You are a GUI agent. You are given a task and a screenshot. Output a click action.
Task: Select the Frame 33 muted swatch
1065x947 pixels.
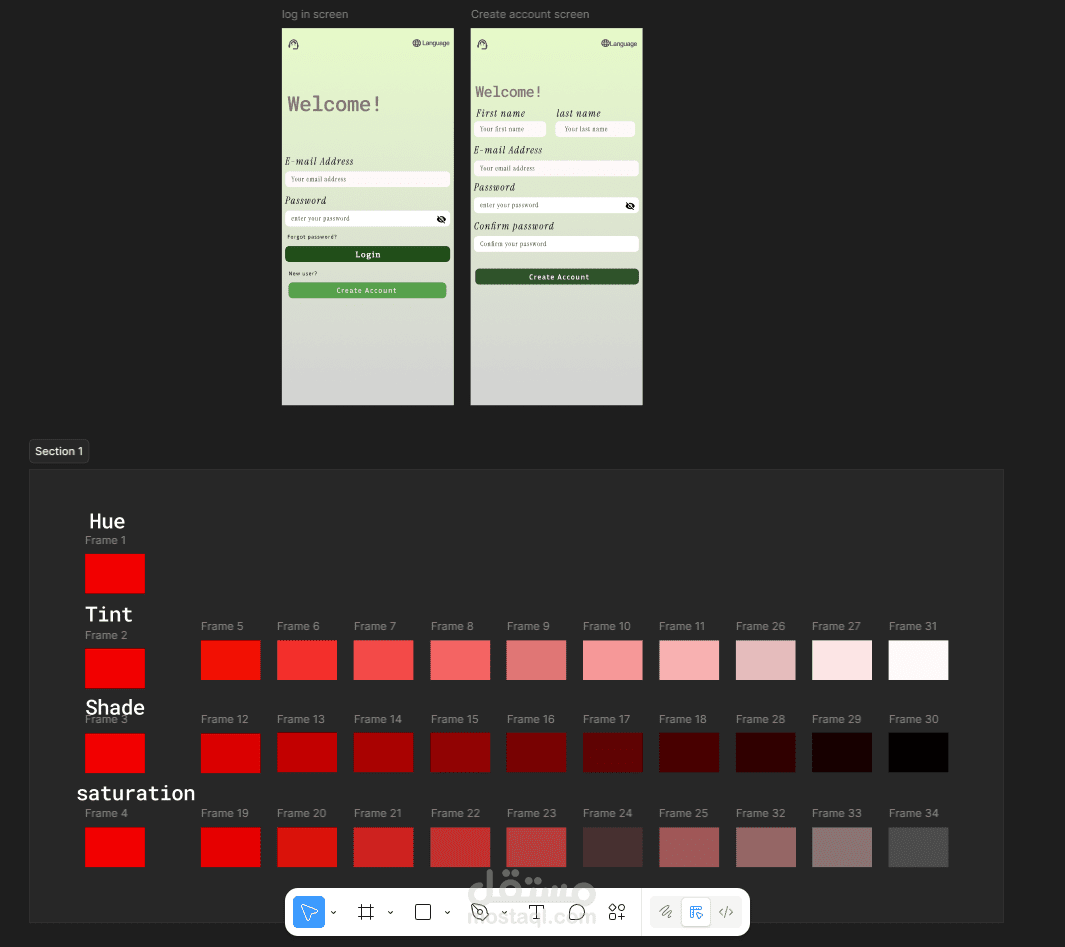click(842, 847)
